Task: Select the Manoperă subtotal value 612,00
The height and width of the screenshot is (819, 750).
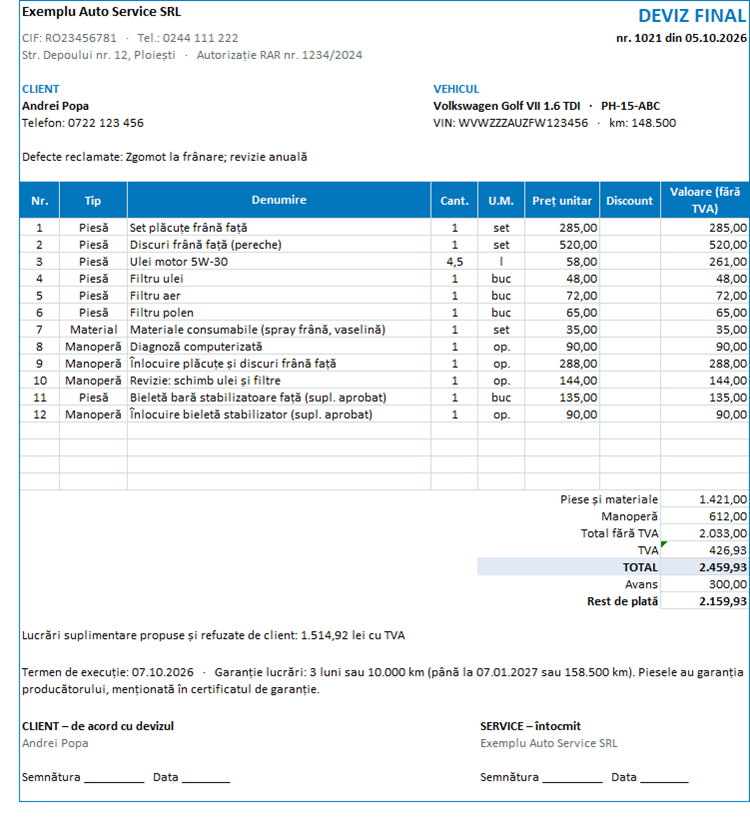Action: [705, 516]
